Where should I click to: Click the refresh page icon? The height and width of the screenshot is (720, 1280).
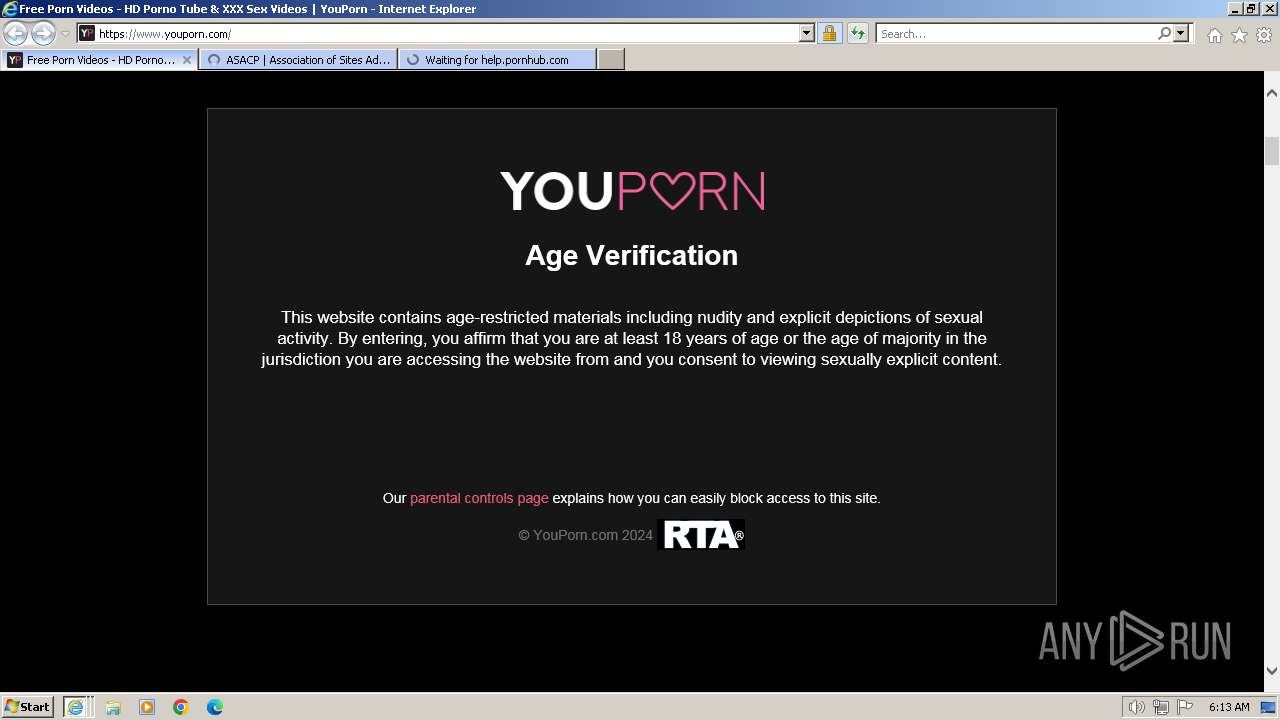[857, 33]
